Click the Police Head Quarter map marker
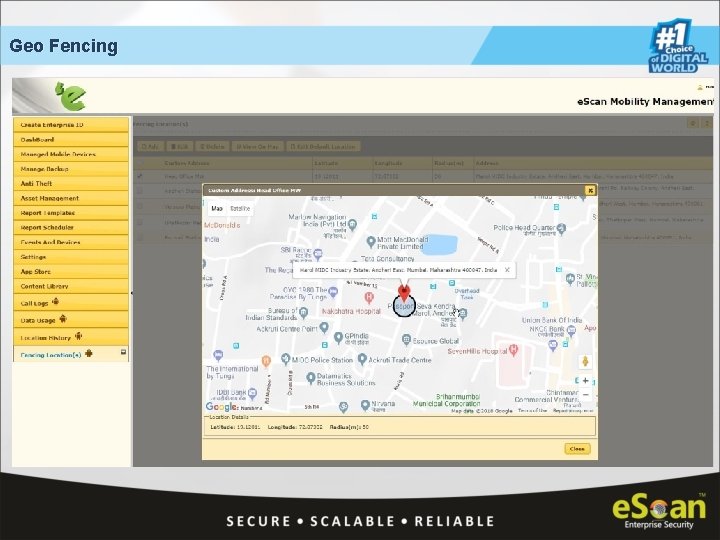Viewport: 720px width, 540px height. click(x=561, y=228)
